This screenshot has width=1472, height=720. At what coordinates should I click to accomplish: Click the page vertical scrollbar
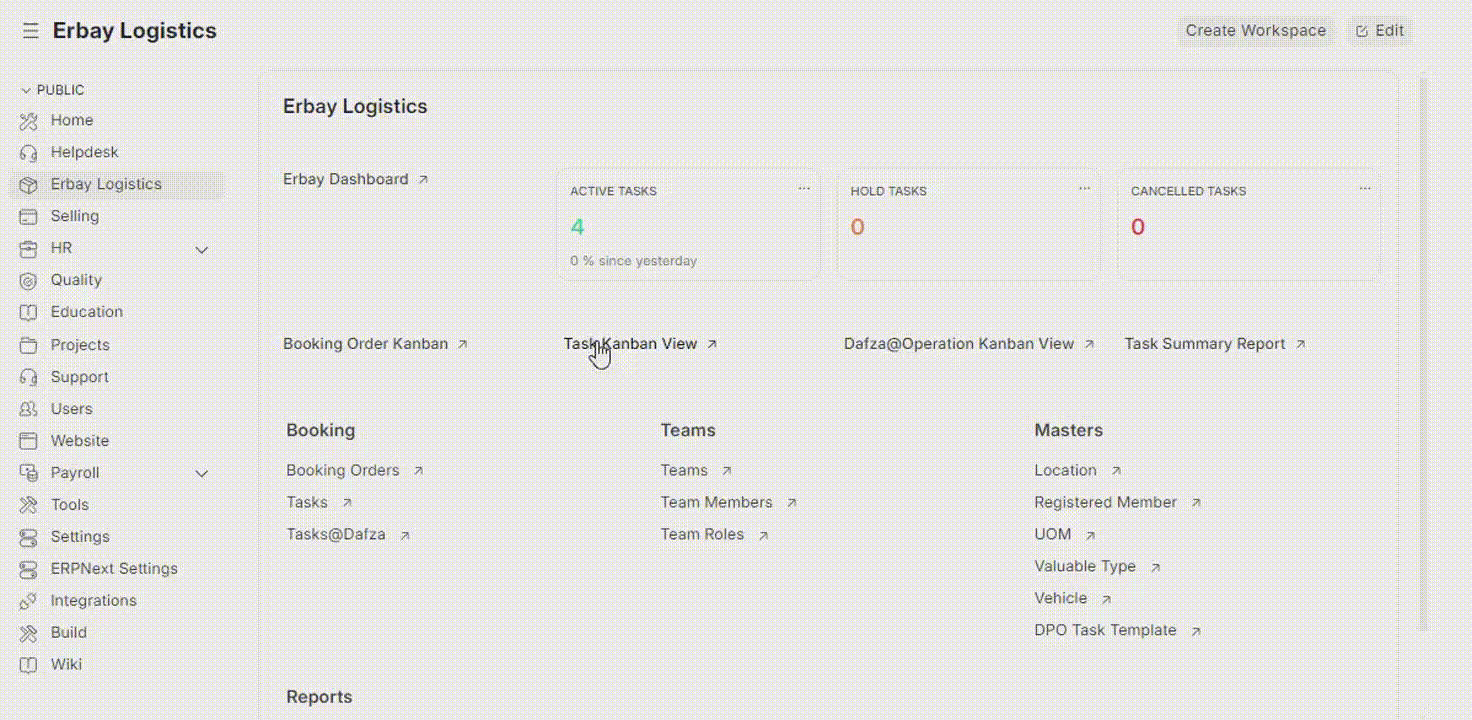[x=1424, y=355]
